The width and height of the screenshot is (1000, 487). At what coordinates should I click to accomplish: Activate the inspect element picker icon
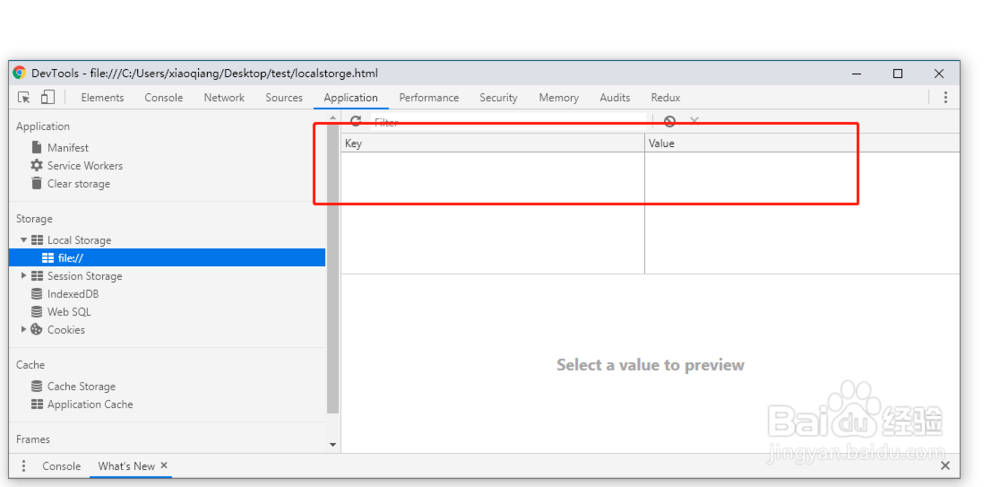[x=24, y=98]
